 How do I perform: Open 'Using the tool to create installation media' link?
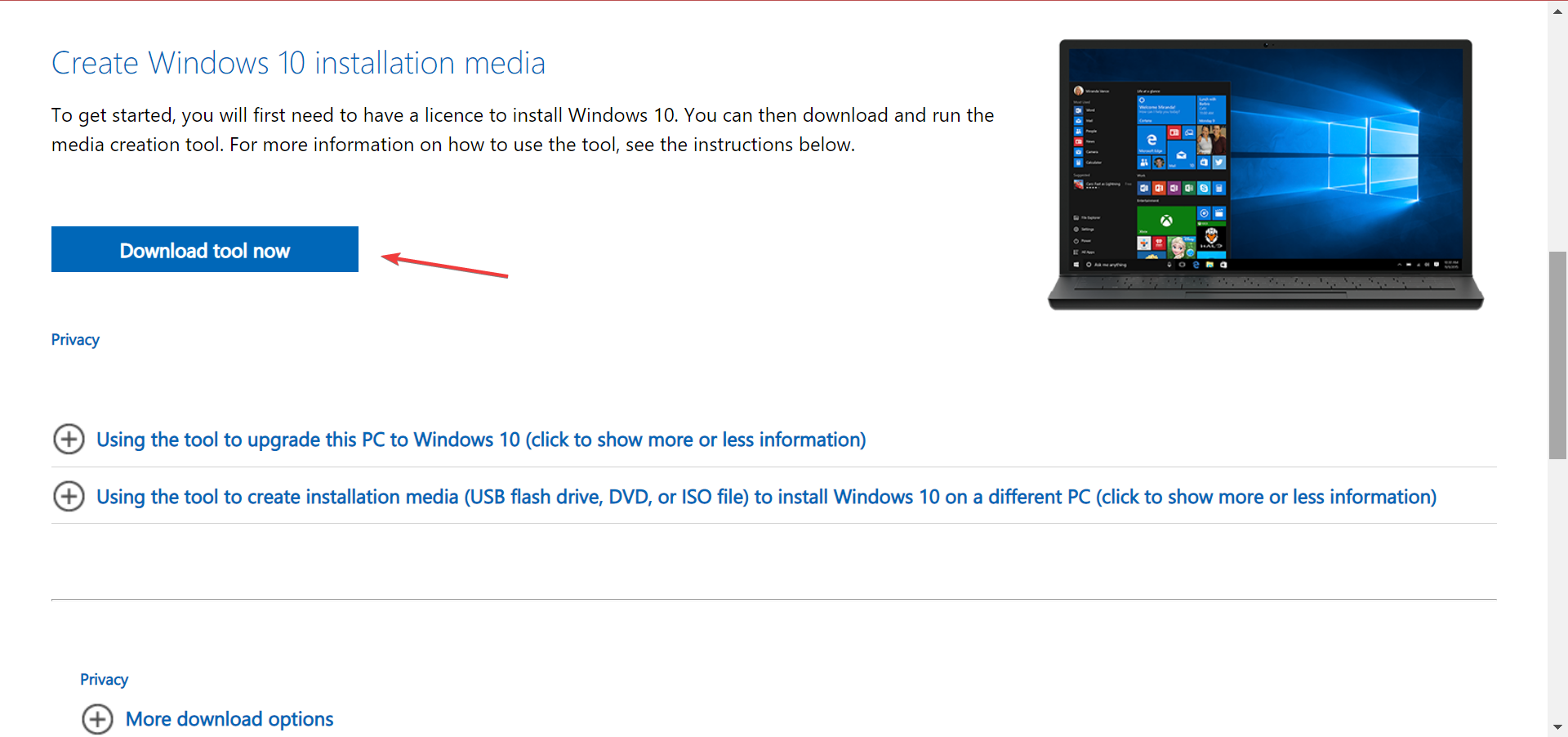point(766,497)
